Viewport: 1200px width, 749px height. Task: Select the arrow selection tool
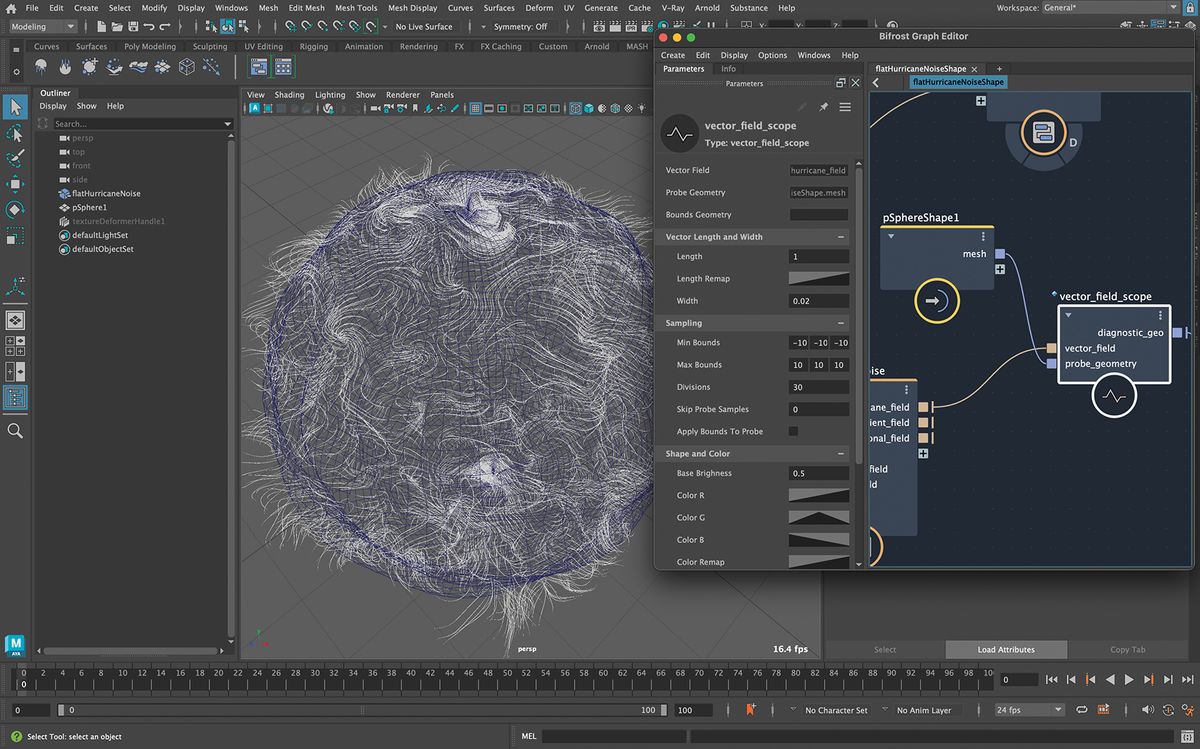(15, 107)
